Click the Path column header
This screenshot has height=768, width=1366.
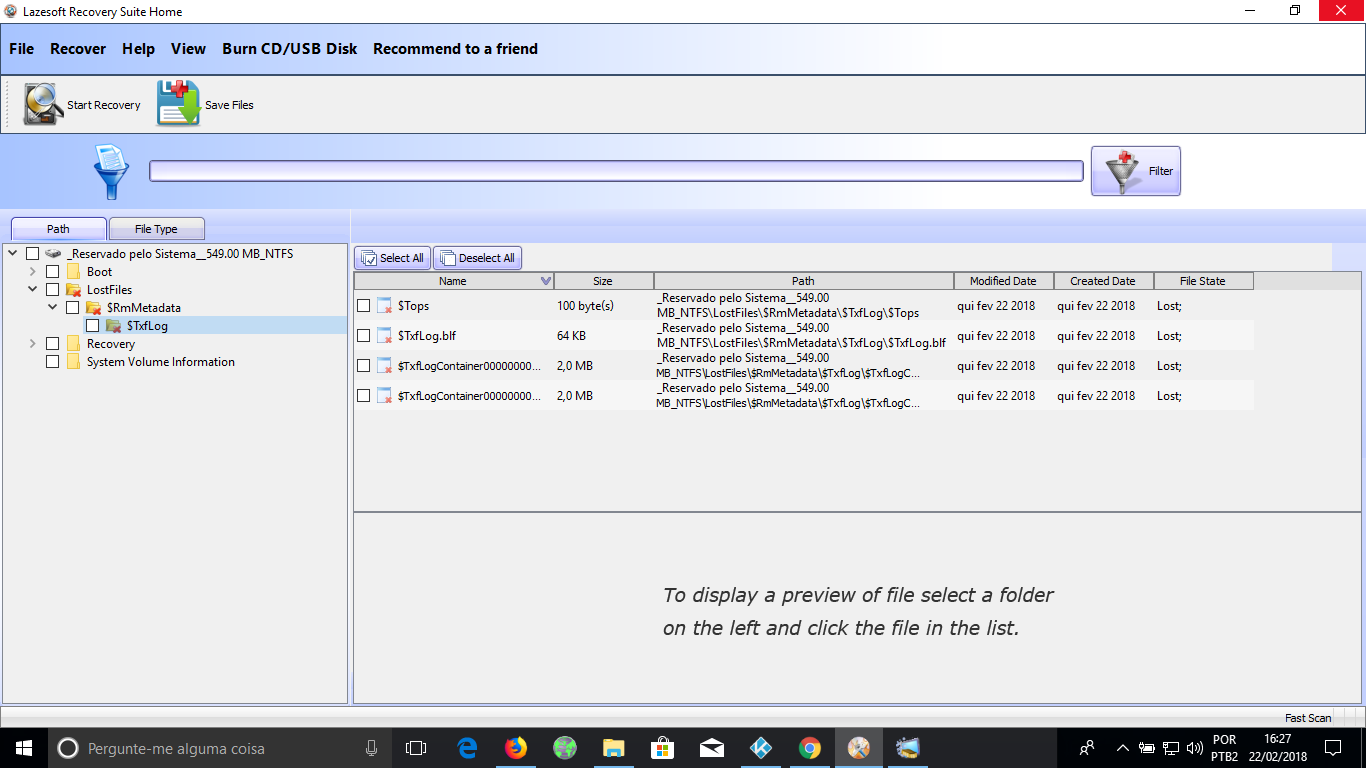coord(803,281)
